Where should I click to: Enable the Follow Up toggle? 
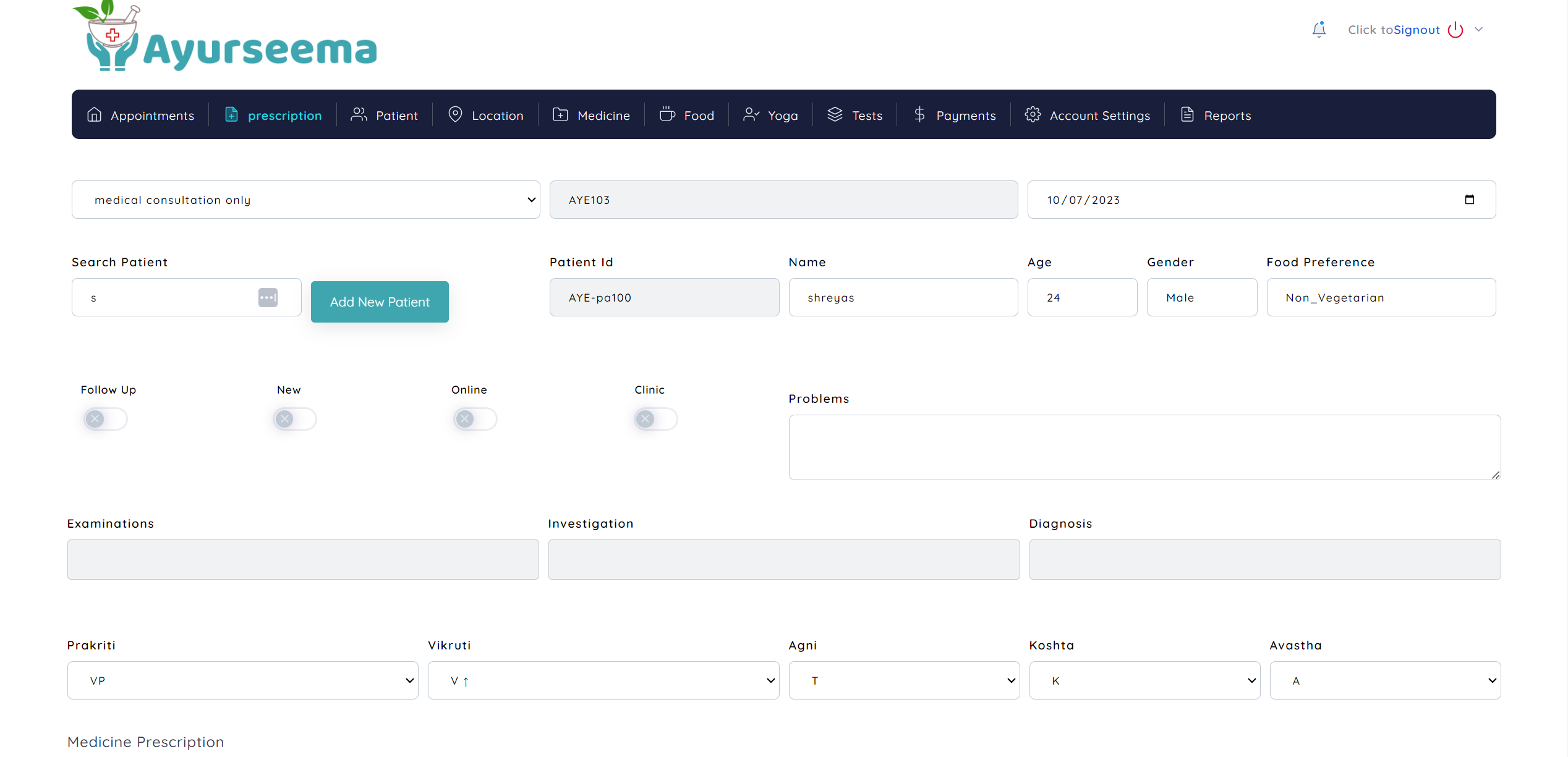tap(105, 419)
